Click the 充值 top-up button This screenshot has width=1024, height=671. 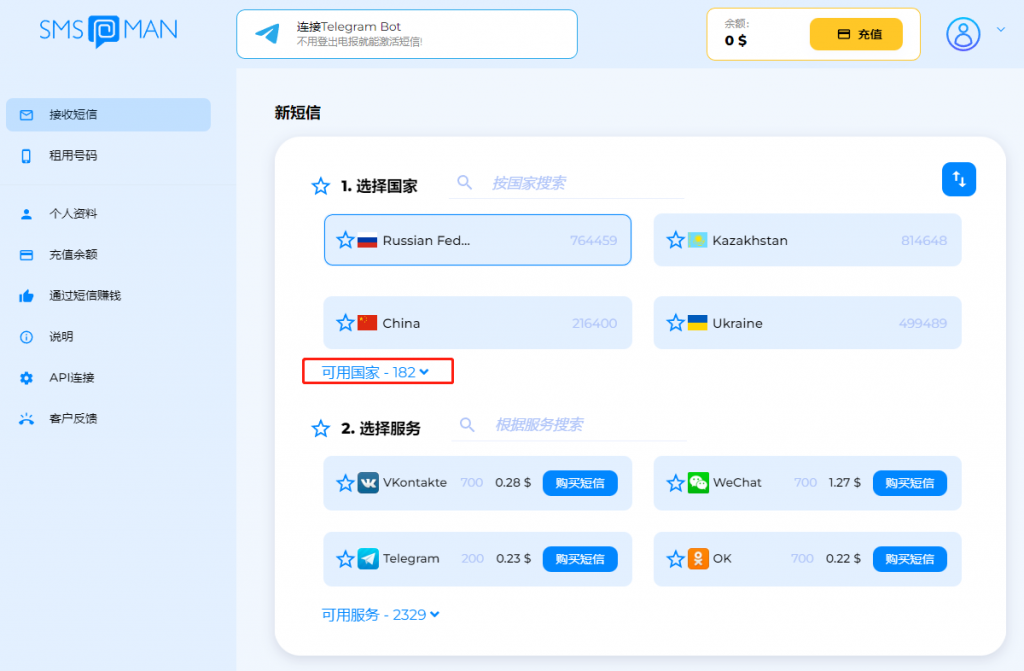[856, 34]
